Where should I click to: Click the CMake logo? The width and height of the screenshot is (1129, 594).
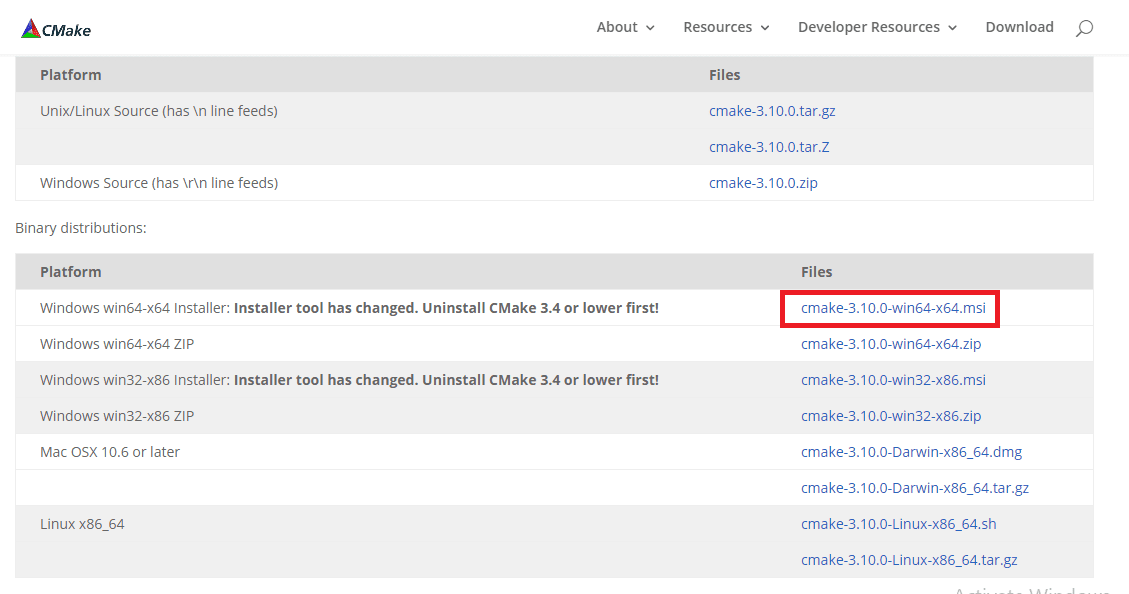55,29
